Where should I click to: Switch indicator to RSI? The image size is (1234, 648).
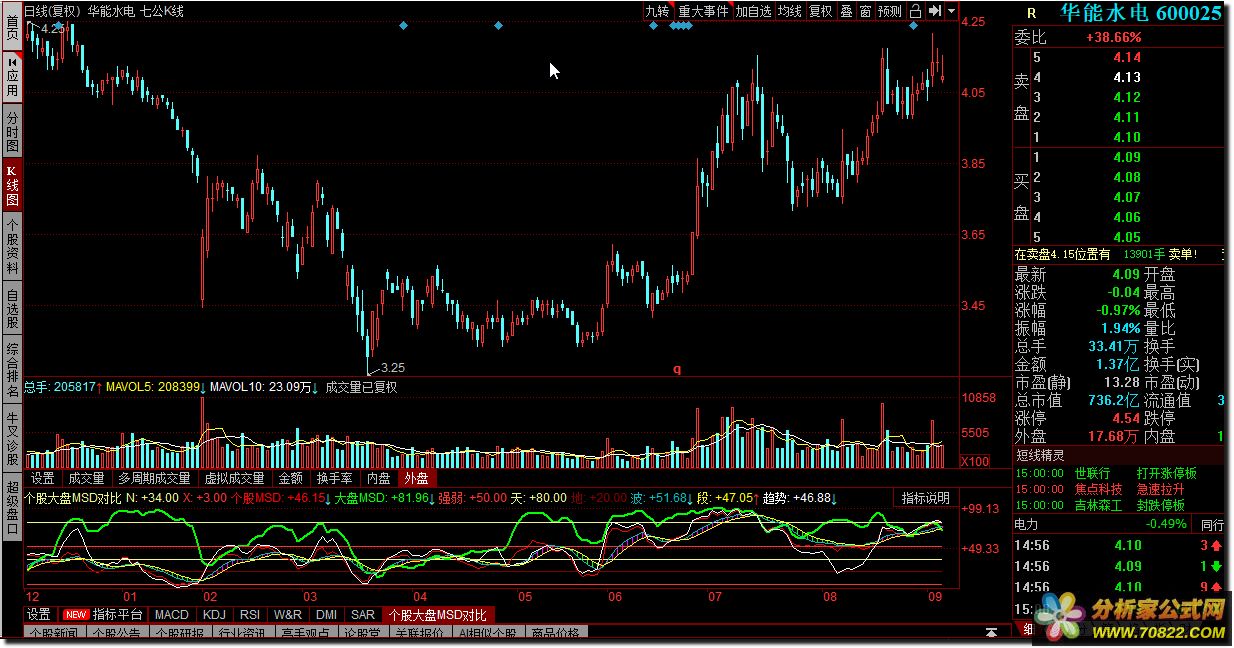[x=250, y=614]
